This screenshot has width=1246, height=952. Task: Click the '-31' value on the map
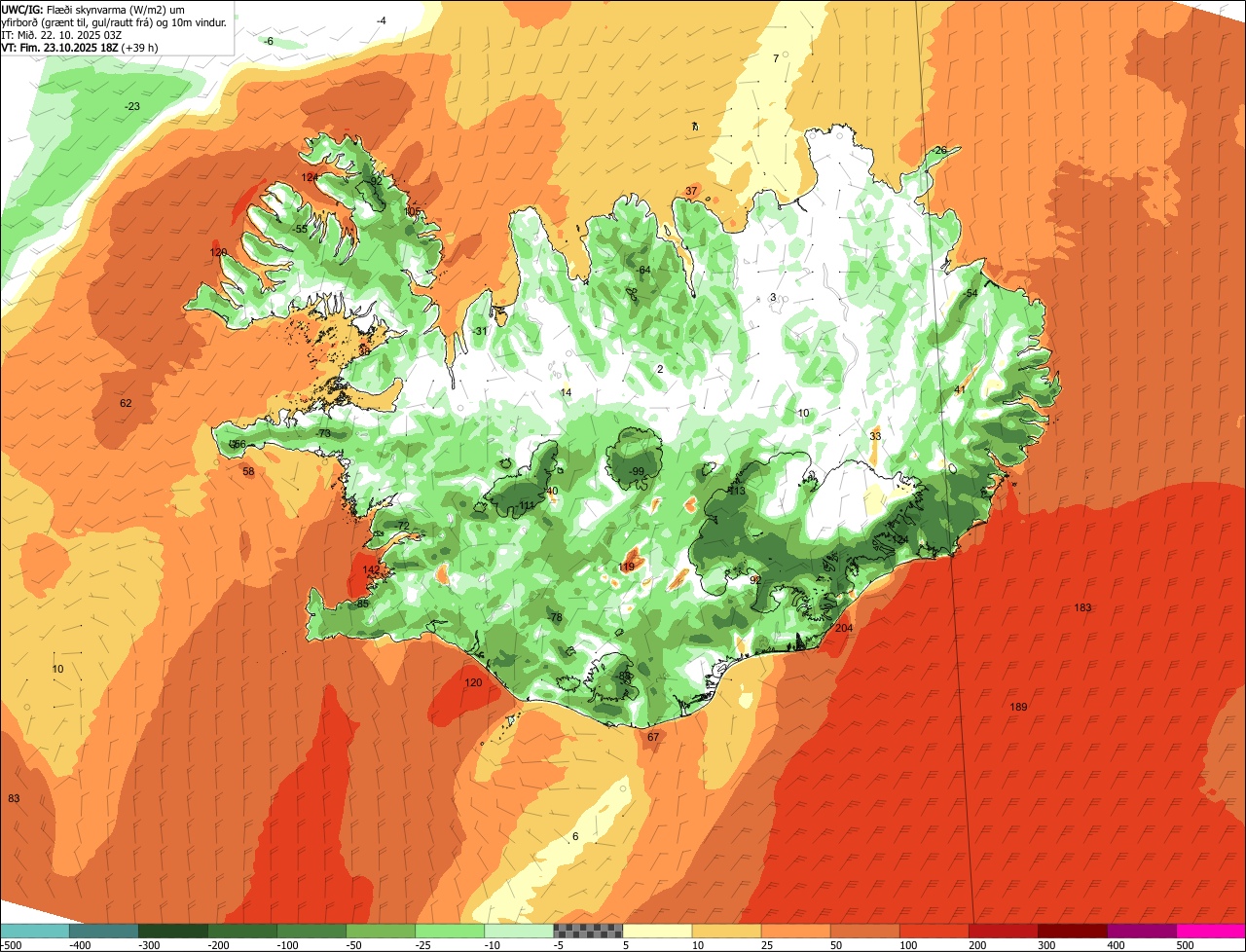[x=480, y=331]
